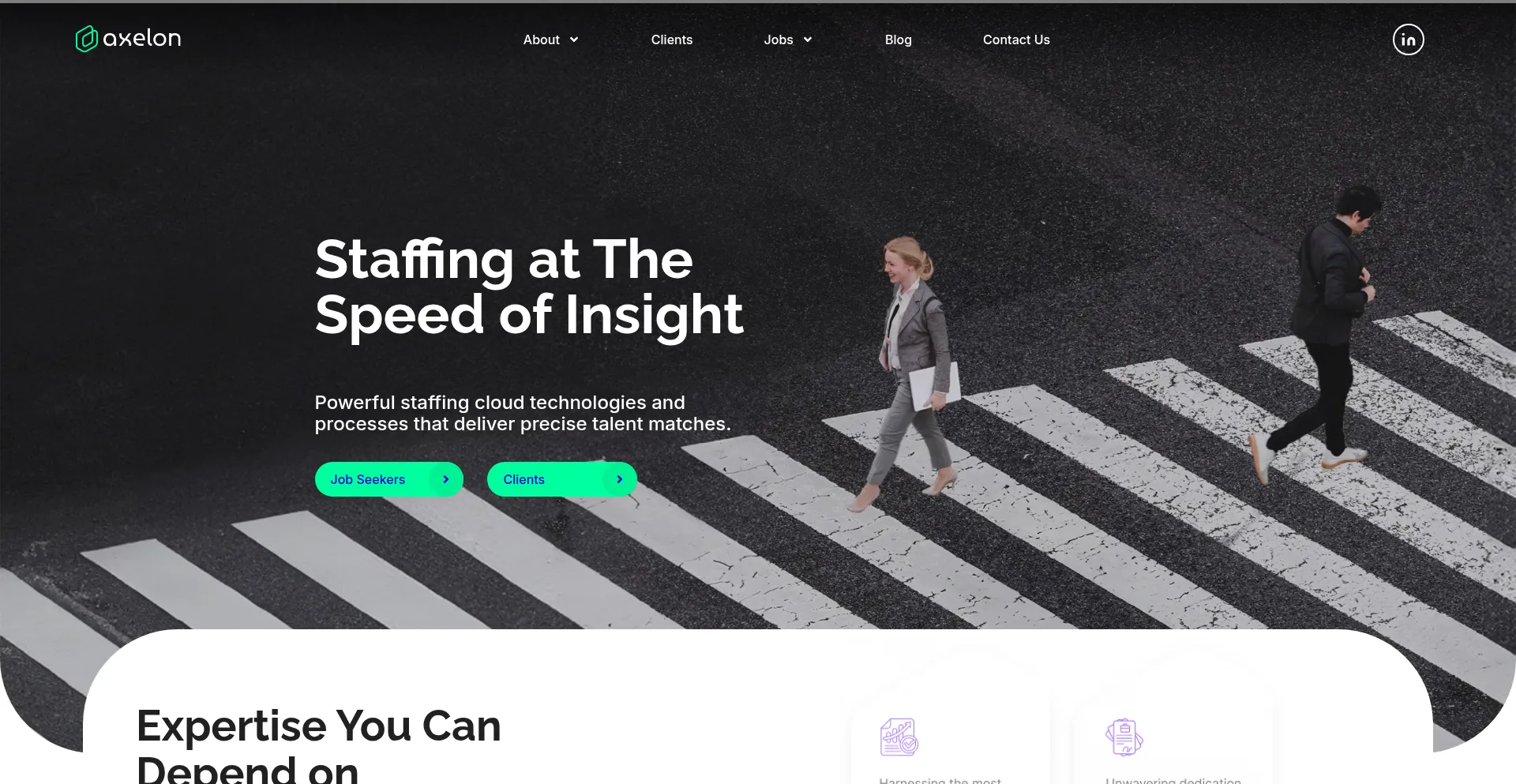The image size is (1516, 784).
Task: Expand the Jobs dropdown chevron
Action: click(x=808, y=39)
